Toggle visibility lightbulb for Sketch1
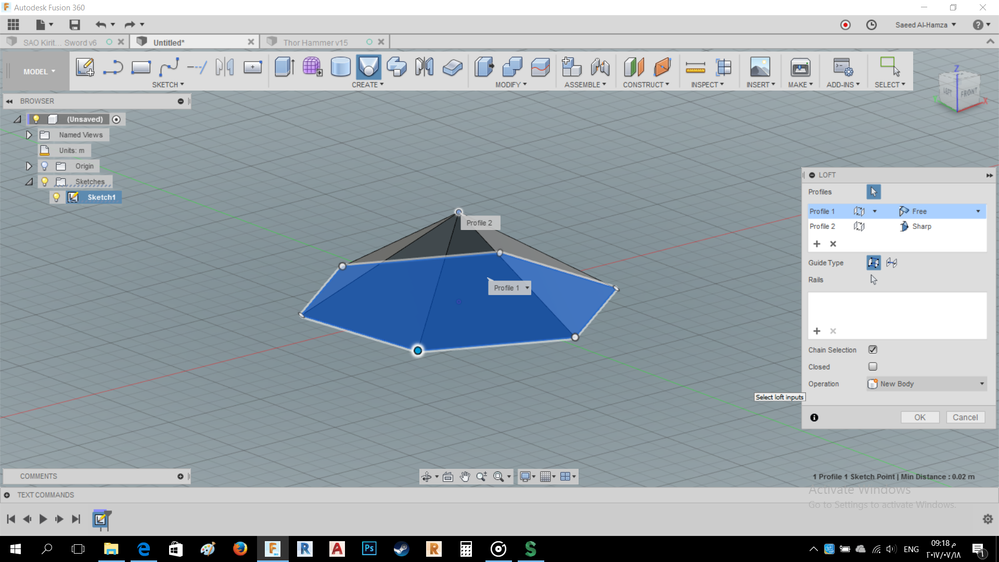This screenshot has width=999, height=562. [x=57, y=197]
